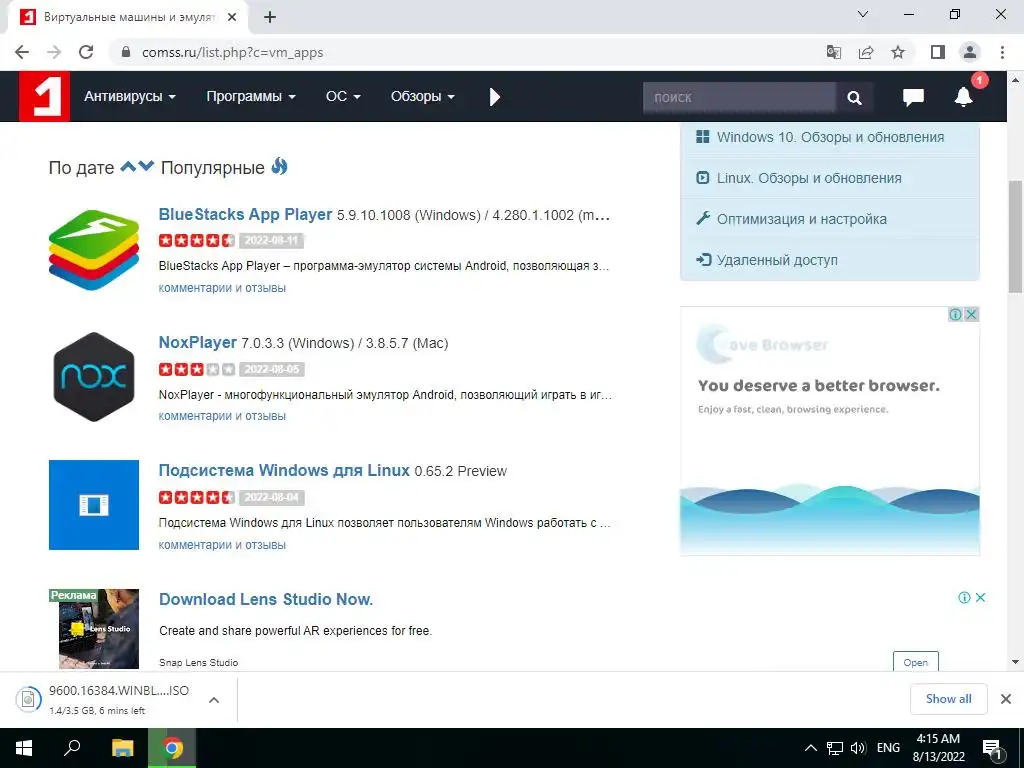
Task: Click the address bar URL
Action: pos(232,52)
